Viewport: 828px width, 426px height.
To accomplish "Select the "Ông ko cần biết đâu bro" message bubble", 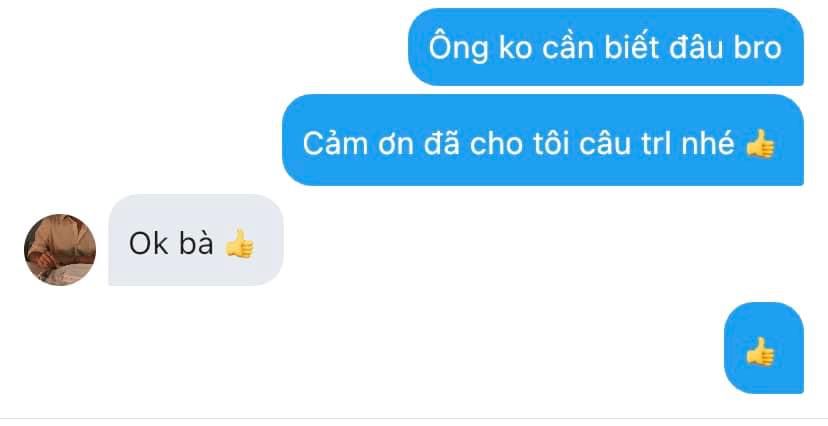I will (606, 47).
